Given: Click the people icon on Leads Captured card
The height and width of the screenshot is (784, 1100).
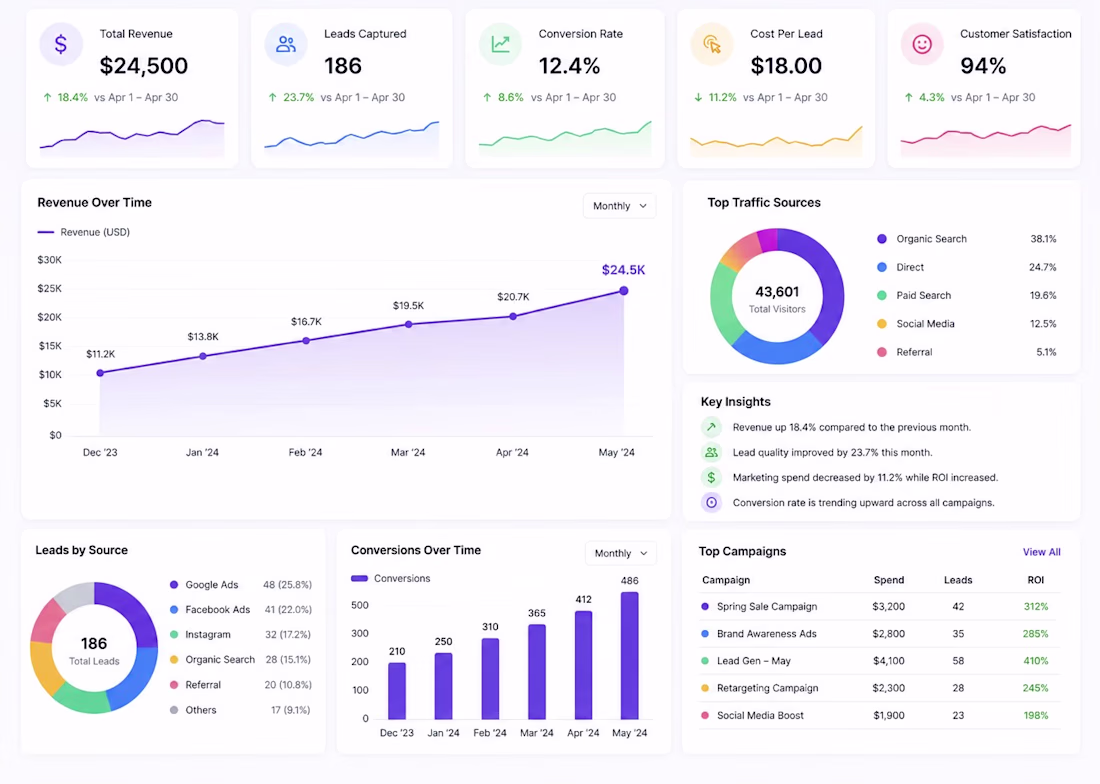Looking at the screenshot, I should [x=286, y=44].
